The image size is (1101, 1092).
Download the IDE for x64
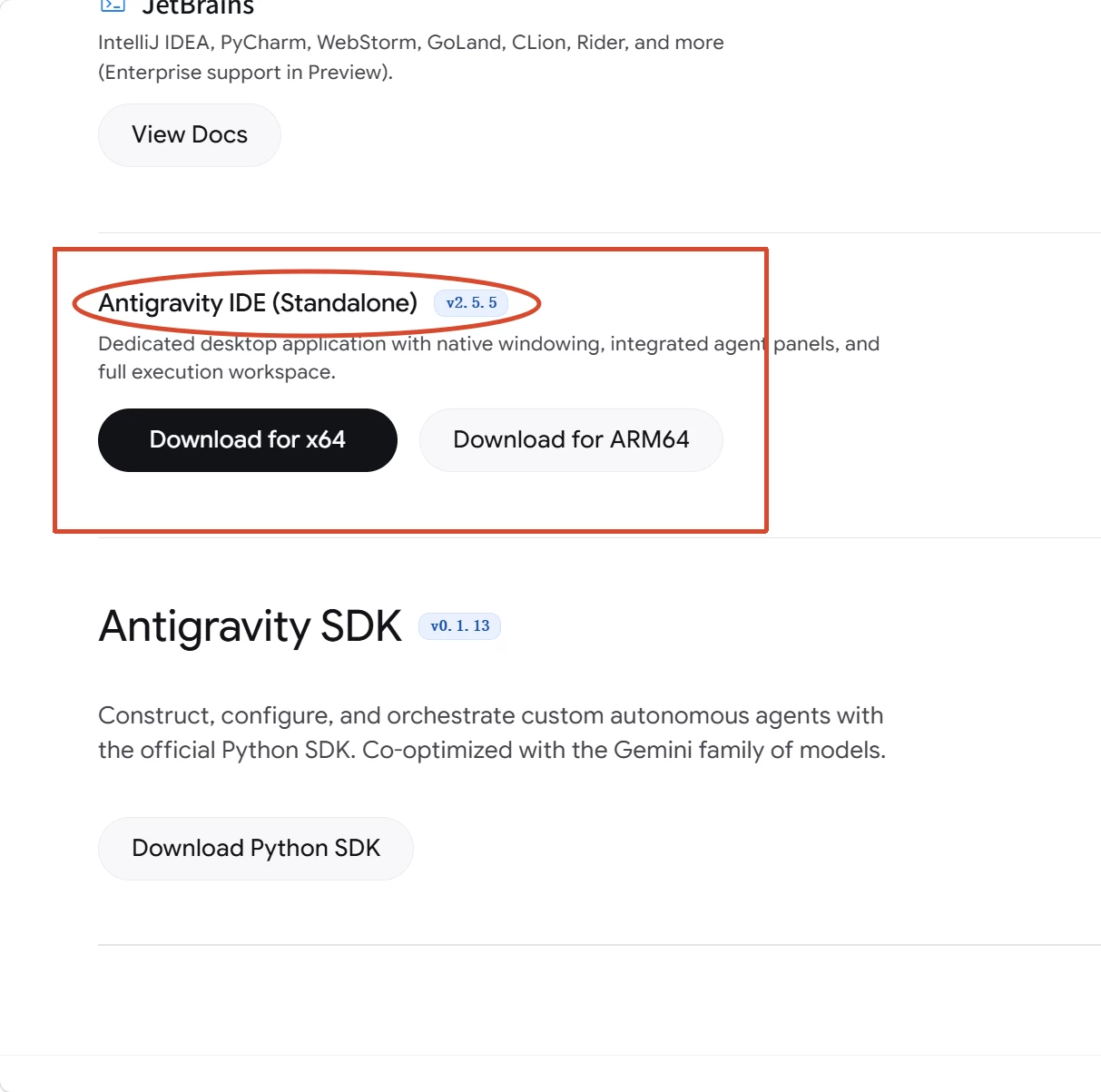point(248,440)
